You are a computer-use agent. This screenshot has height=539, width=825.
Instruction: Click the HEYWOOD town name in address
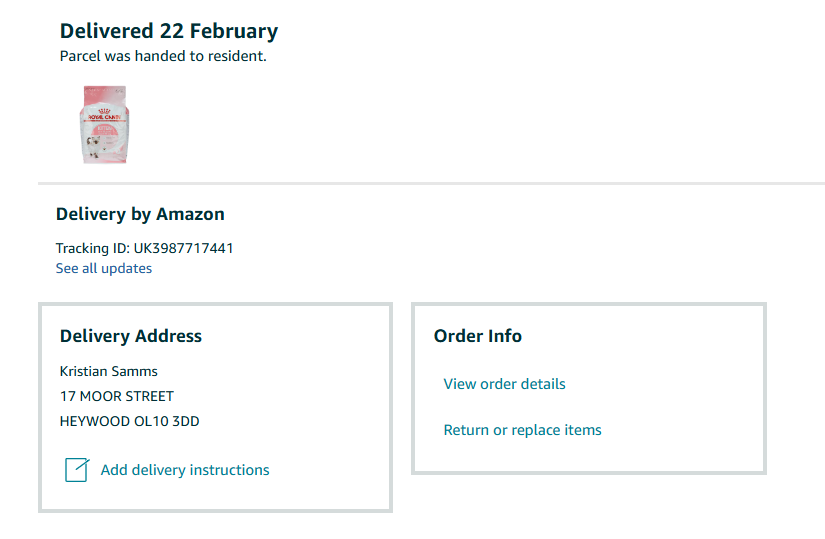pos(95,421)
